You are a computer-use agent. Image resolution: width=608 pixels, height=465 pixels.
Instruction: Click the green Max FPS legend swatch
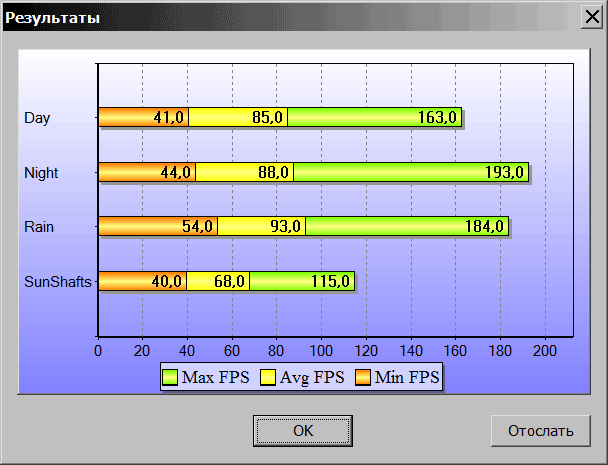point(170,377)
